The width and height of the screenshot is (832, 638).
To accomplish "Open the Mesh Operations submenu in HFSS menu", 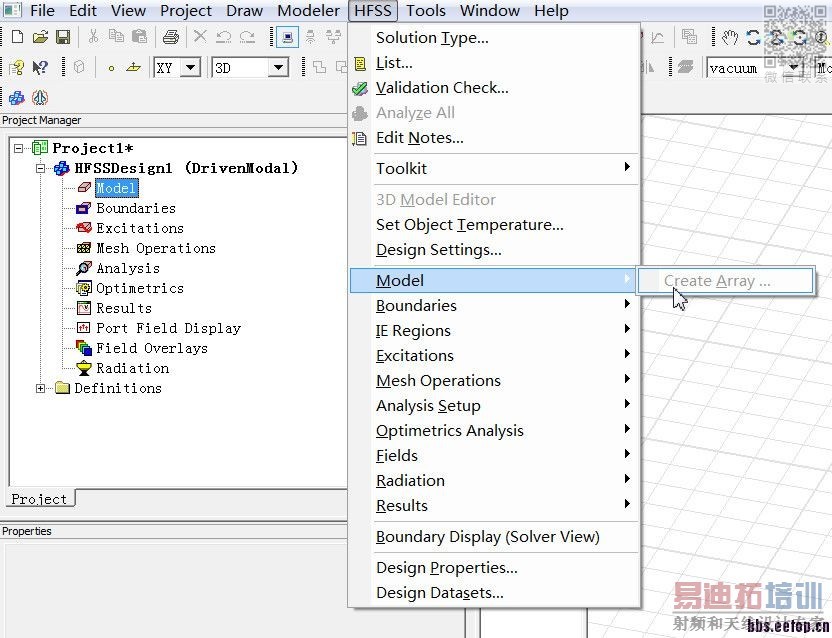I will point(494,381).
